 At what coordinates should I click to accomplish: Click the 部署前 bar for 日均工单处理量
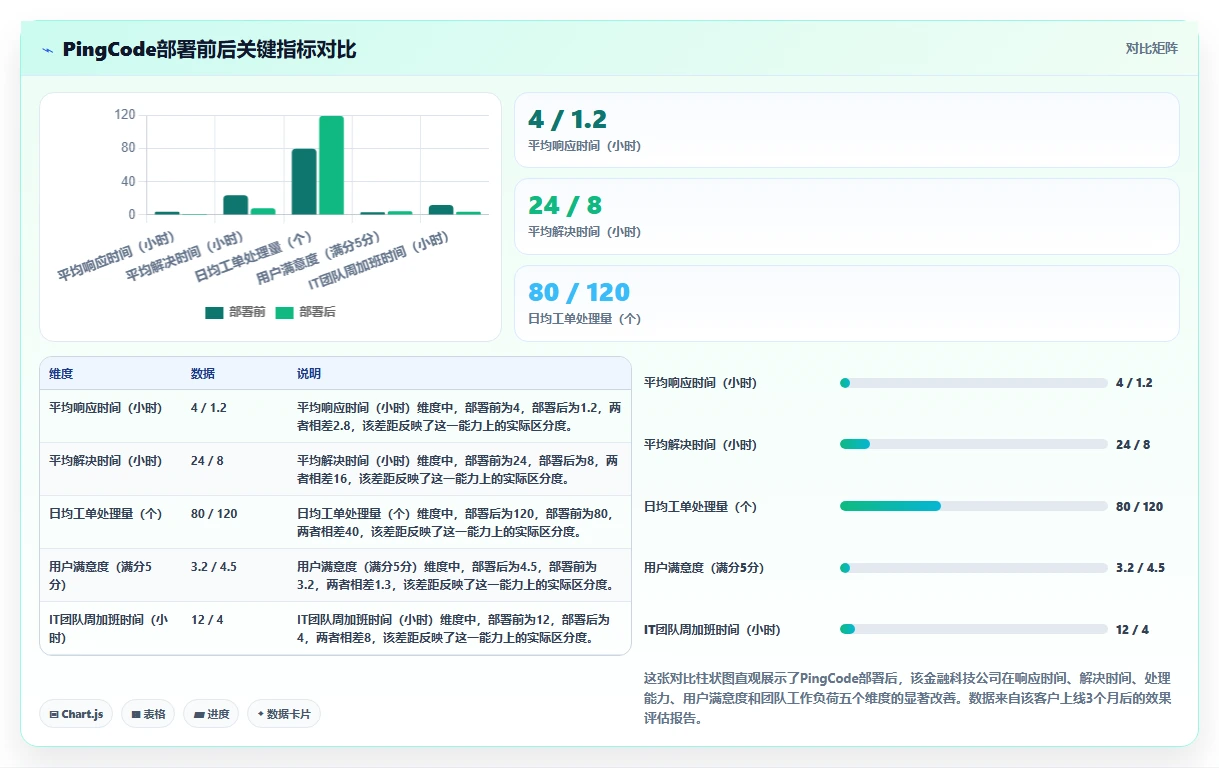click(304, 182)
